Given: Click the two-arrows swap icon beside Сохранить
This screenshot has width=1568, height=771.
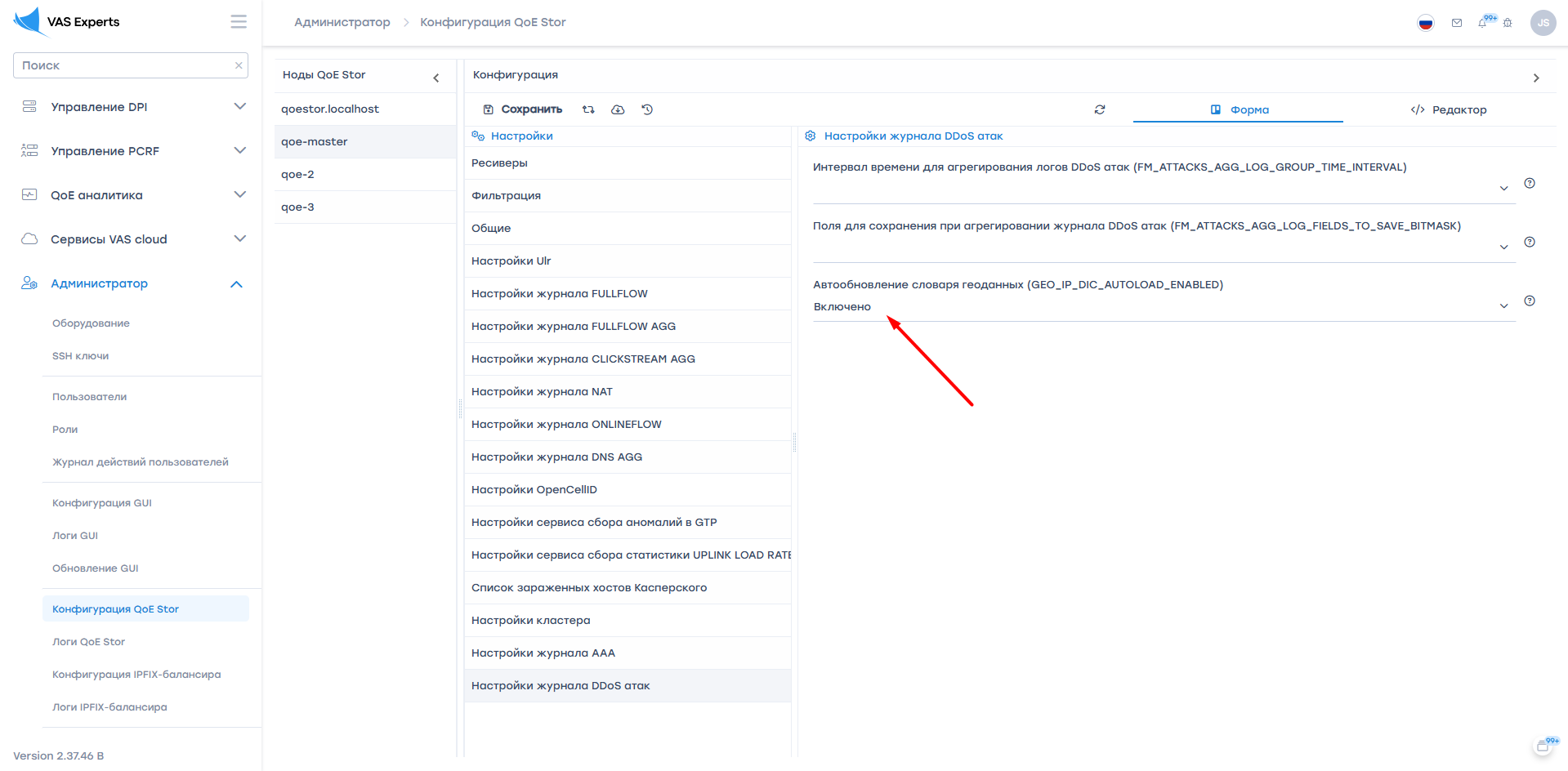Looking at the screenshot, I should click(x=588, y=109).
